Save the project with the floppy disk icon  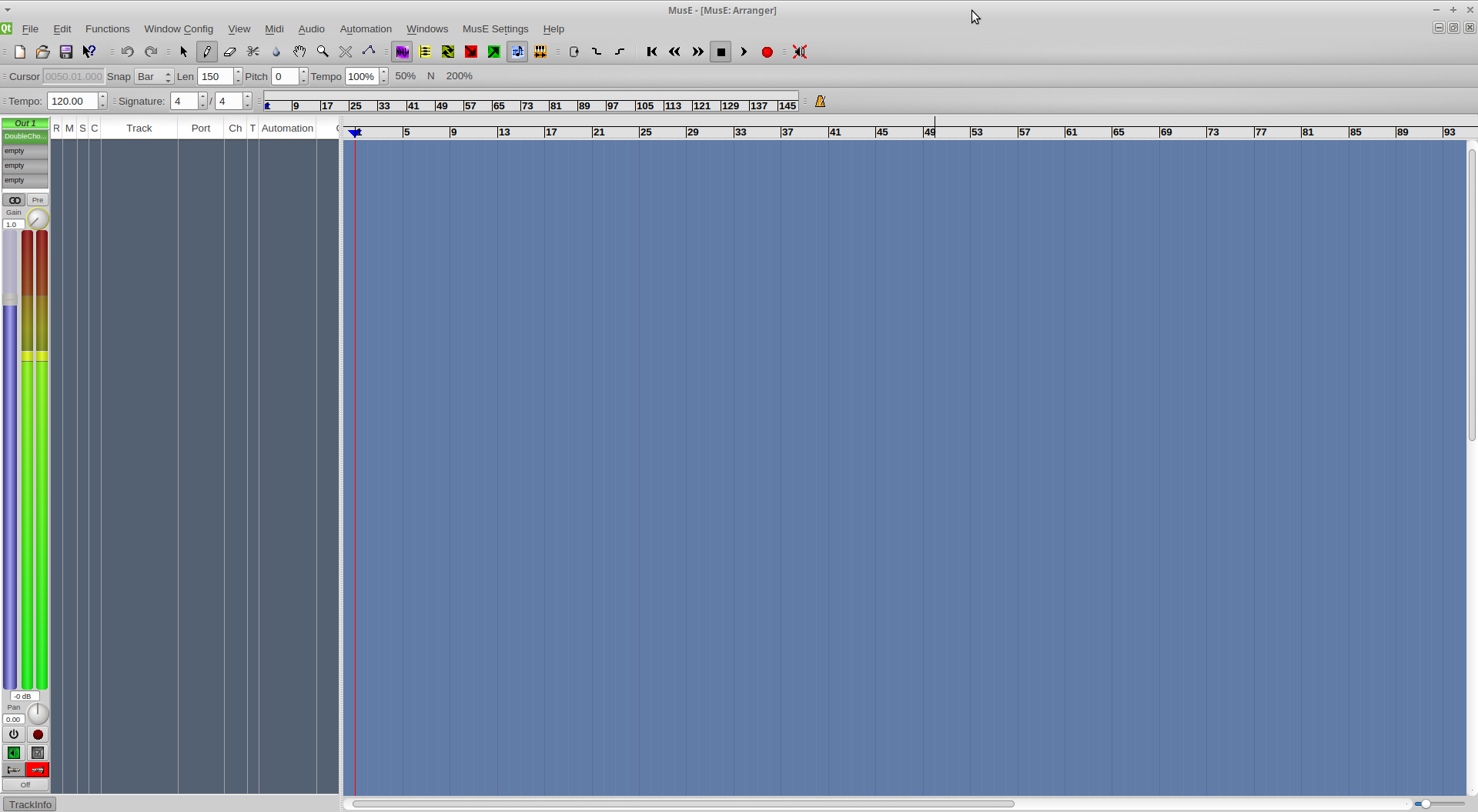[x=66, y=52]
